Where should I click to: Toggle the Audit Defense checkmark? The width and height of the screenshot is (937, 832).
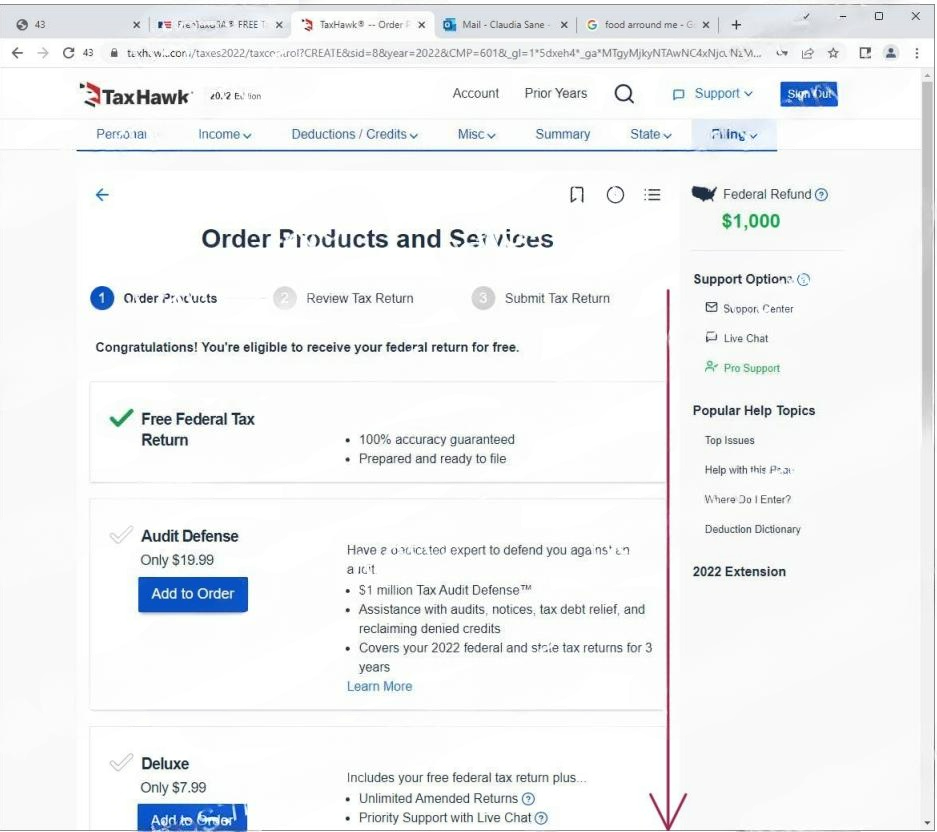pos(121,534)
